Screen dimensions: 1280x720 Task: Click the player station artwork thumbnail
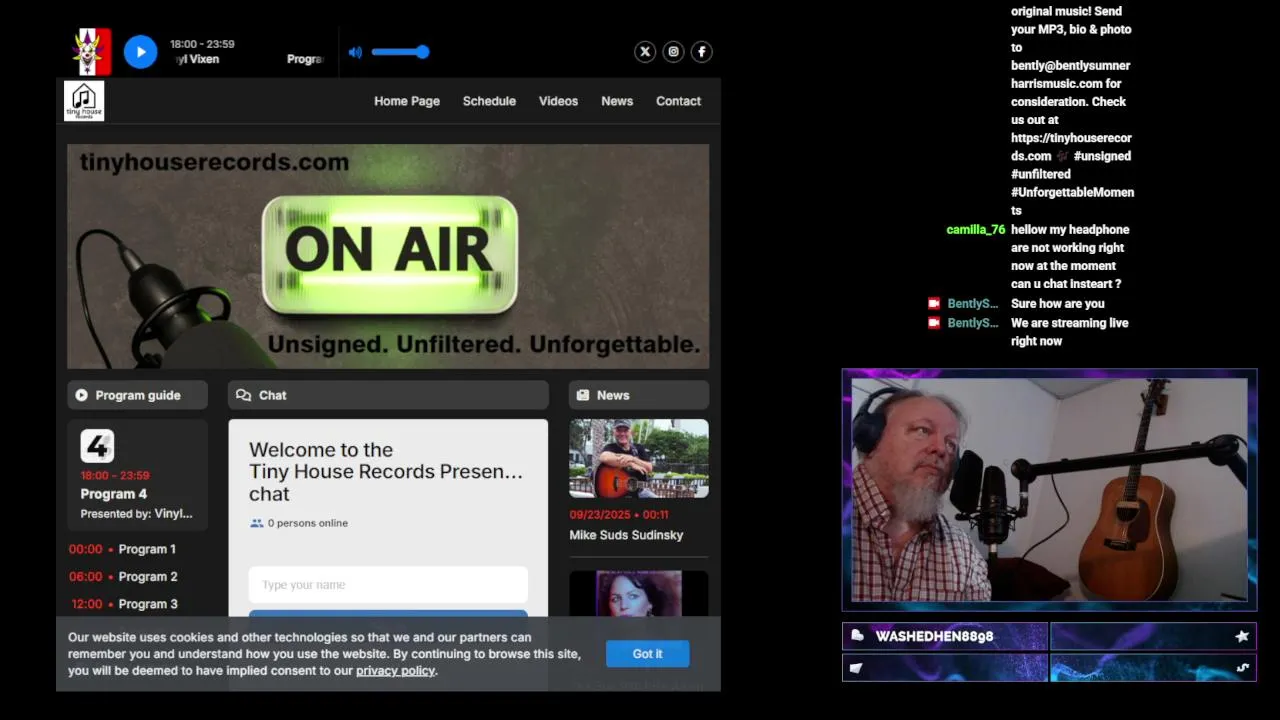coord(91,52)
